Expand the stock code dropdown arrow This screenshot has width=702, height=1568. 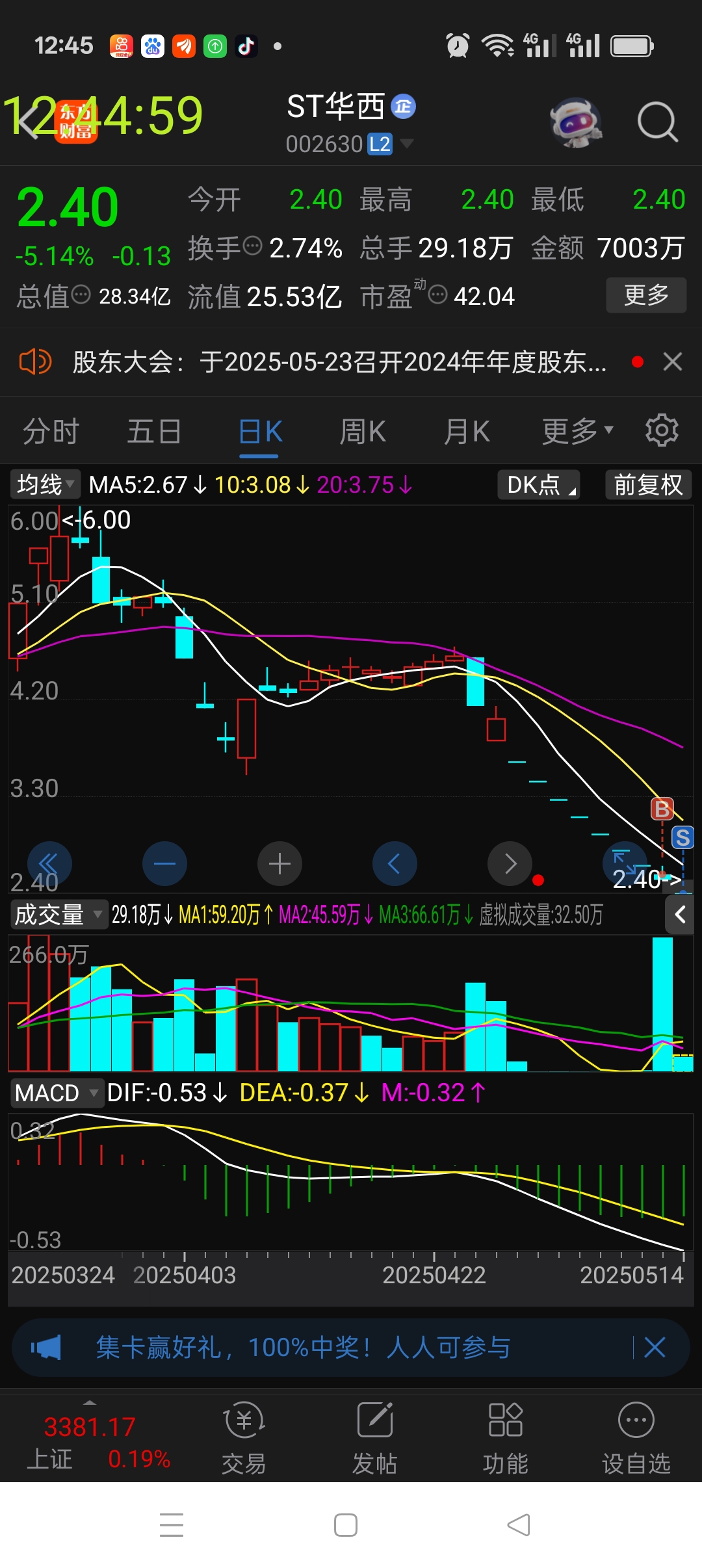(407, 143)
